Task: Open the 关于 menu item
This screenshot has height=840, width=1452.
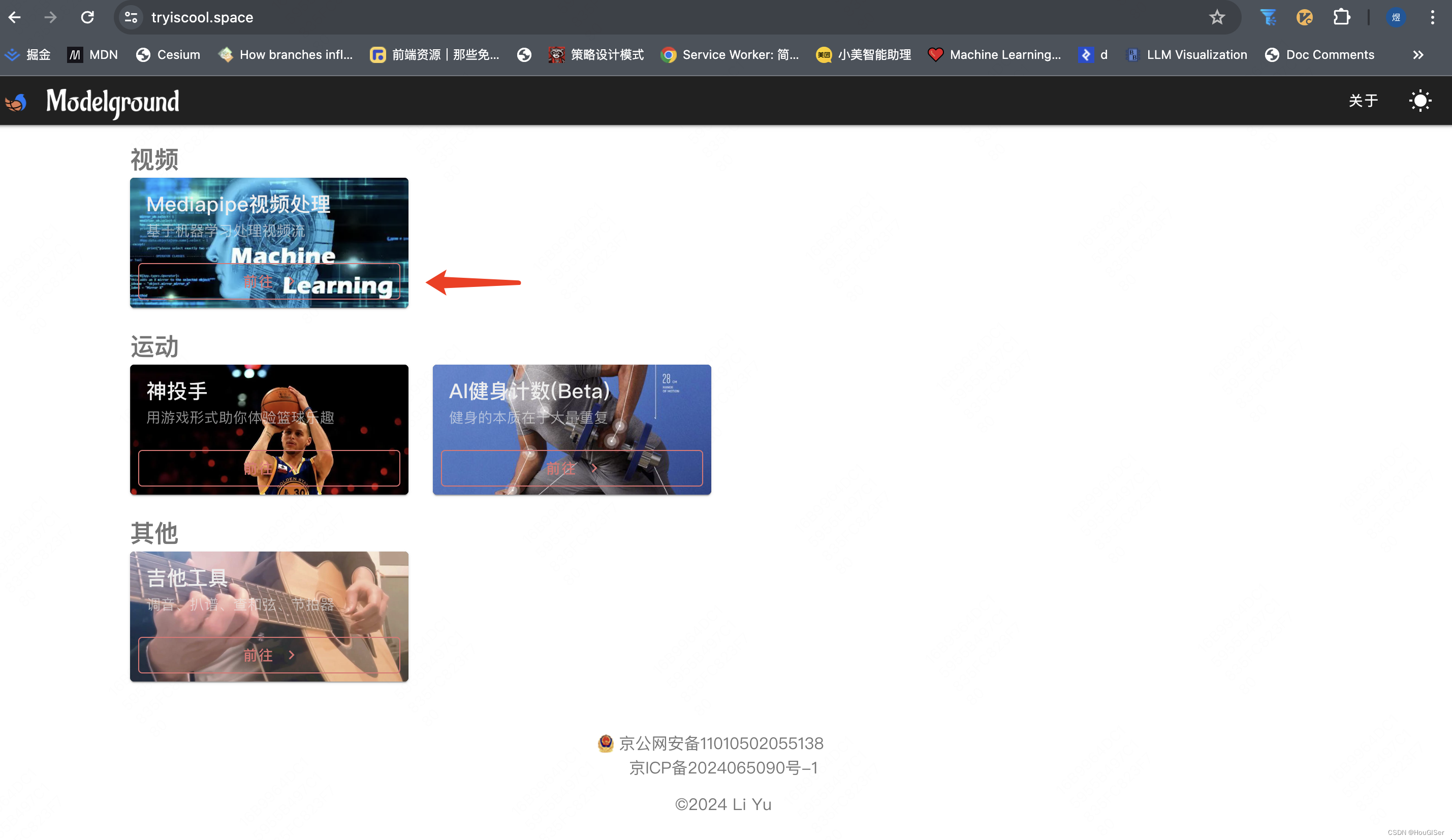Action: tap(1363, 101)
